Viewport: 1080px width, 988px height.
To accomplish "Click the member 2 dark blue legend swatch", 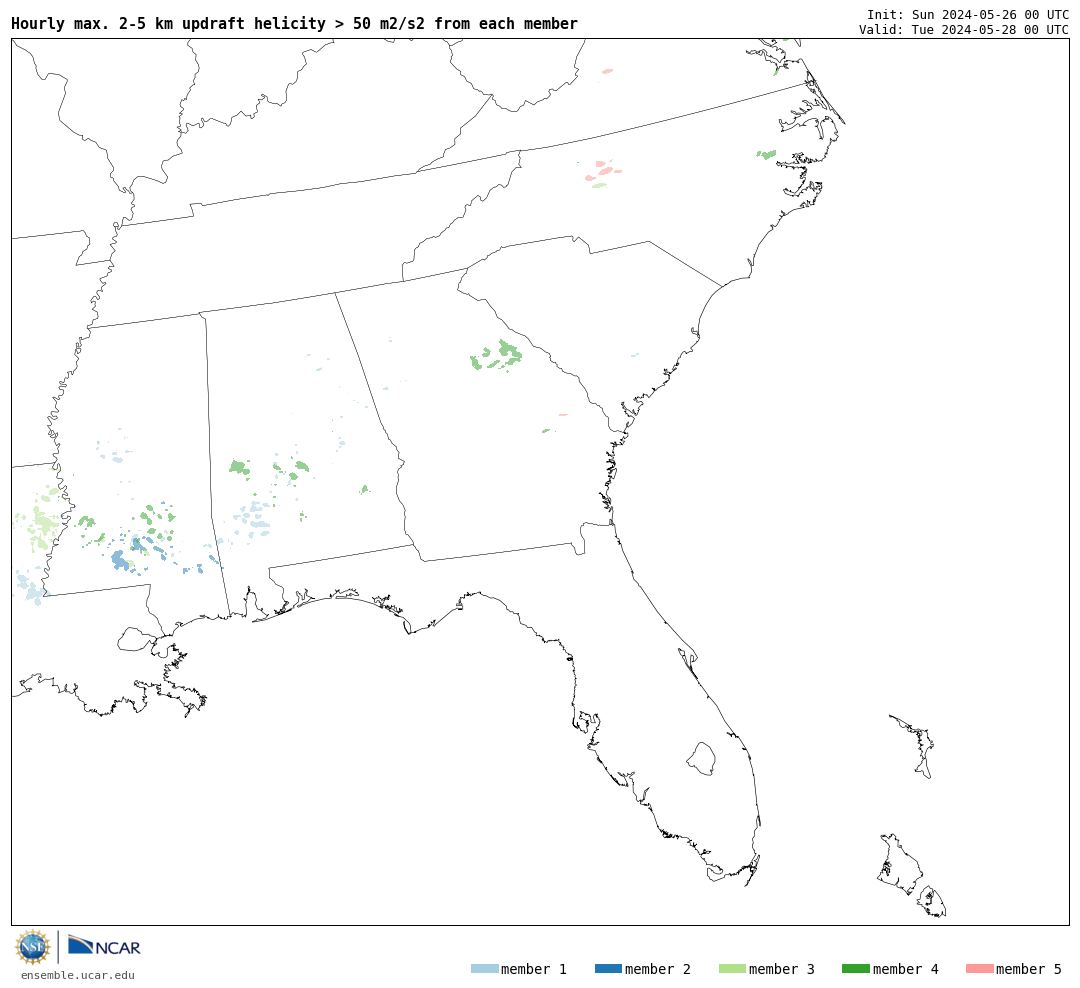I will point(608,969).
